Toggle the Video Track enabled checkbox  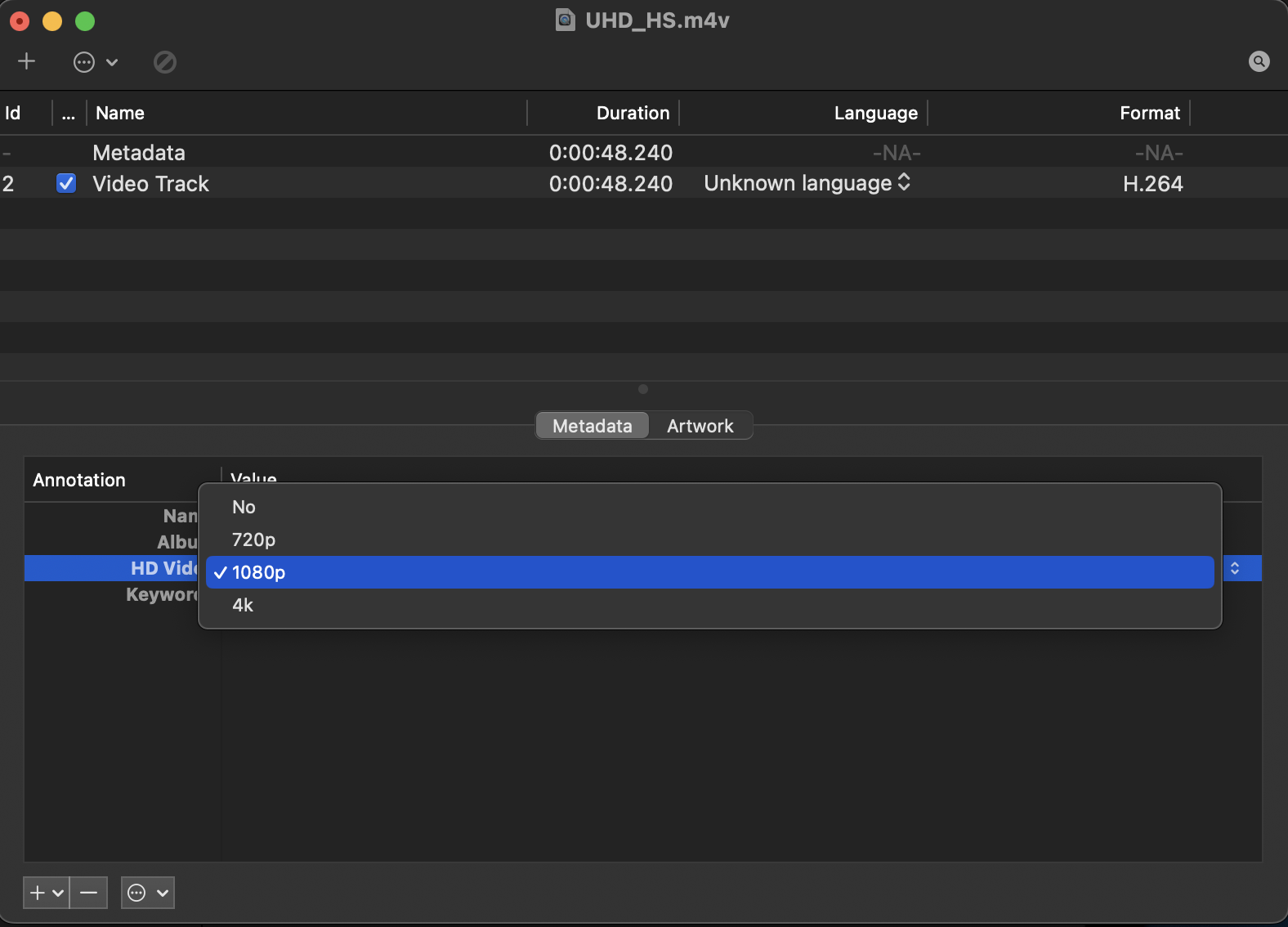pyautogui.click(x=66, y=183)
